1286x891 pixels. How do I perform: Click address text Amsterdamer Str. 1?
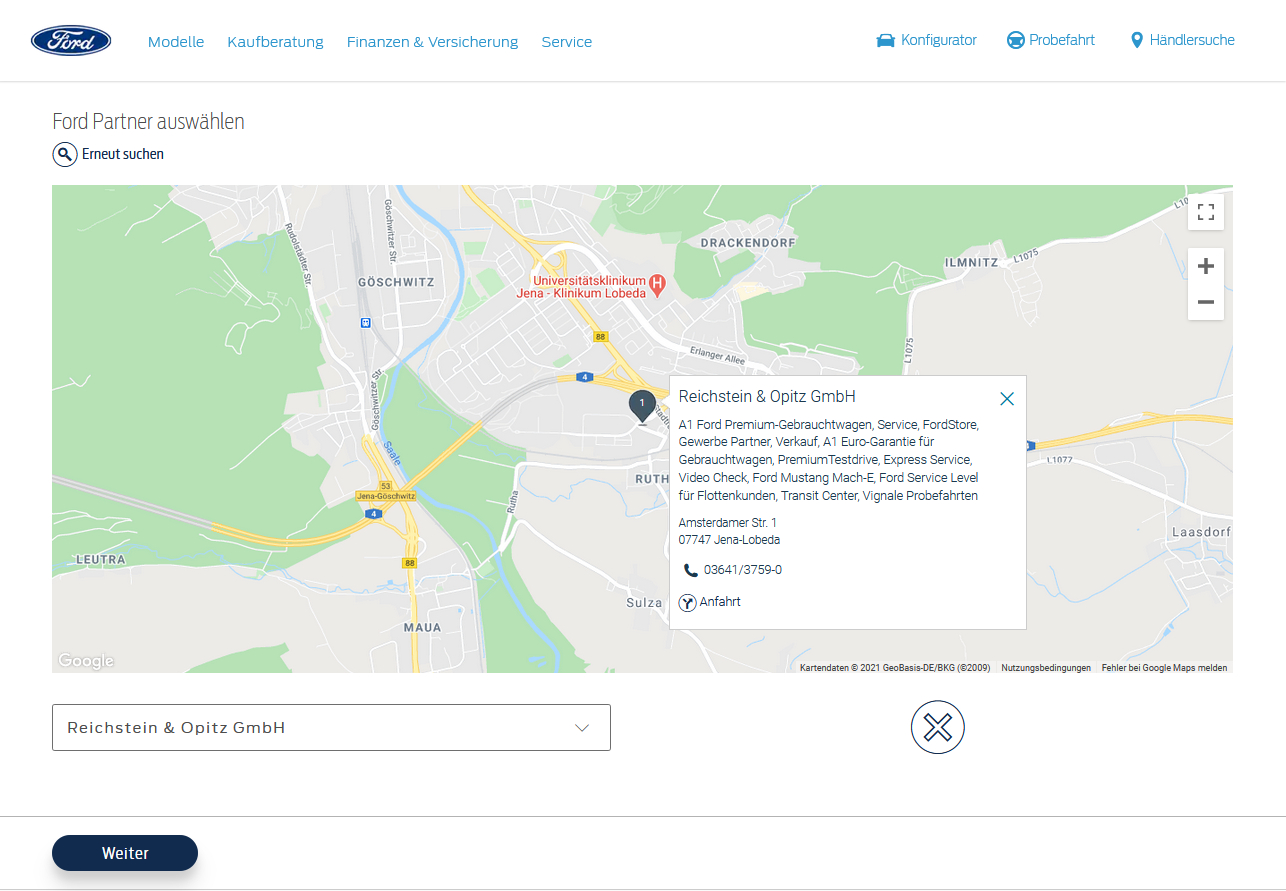point(727,523)
